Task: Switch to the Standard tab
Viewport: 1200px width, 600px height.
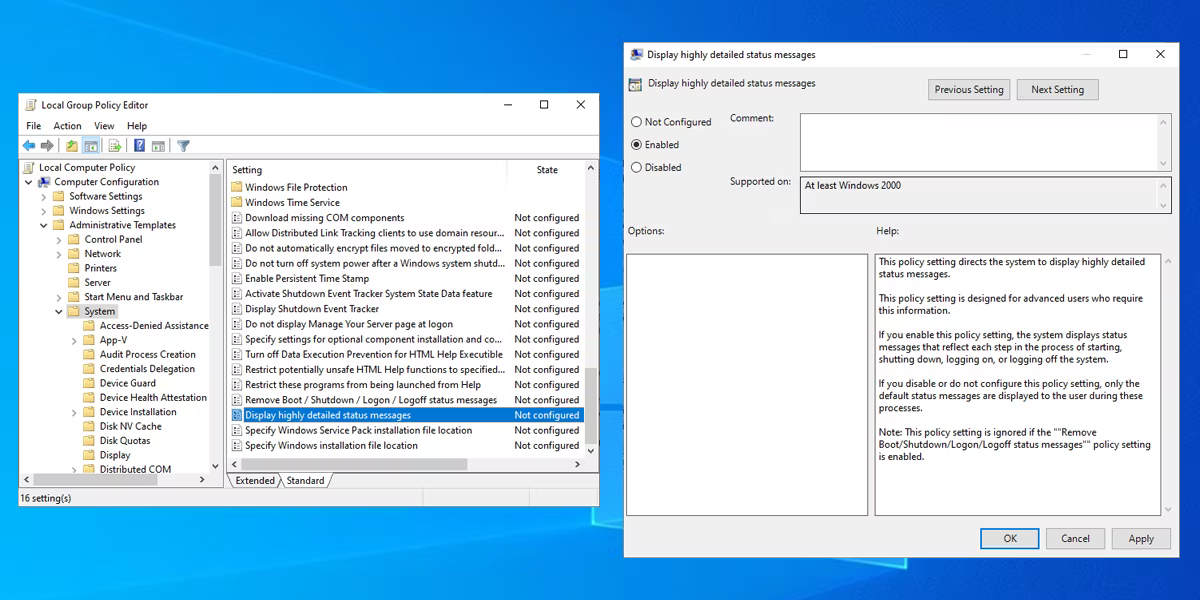Action: pyautogui.click(x=305, y=481)
